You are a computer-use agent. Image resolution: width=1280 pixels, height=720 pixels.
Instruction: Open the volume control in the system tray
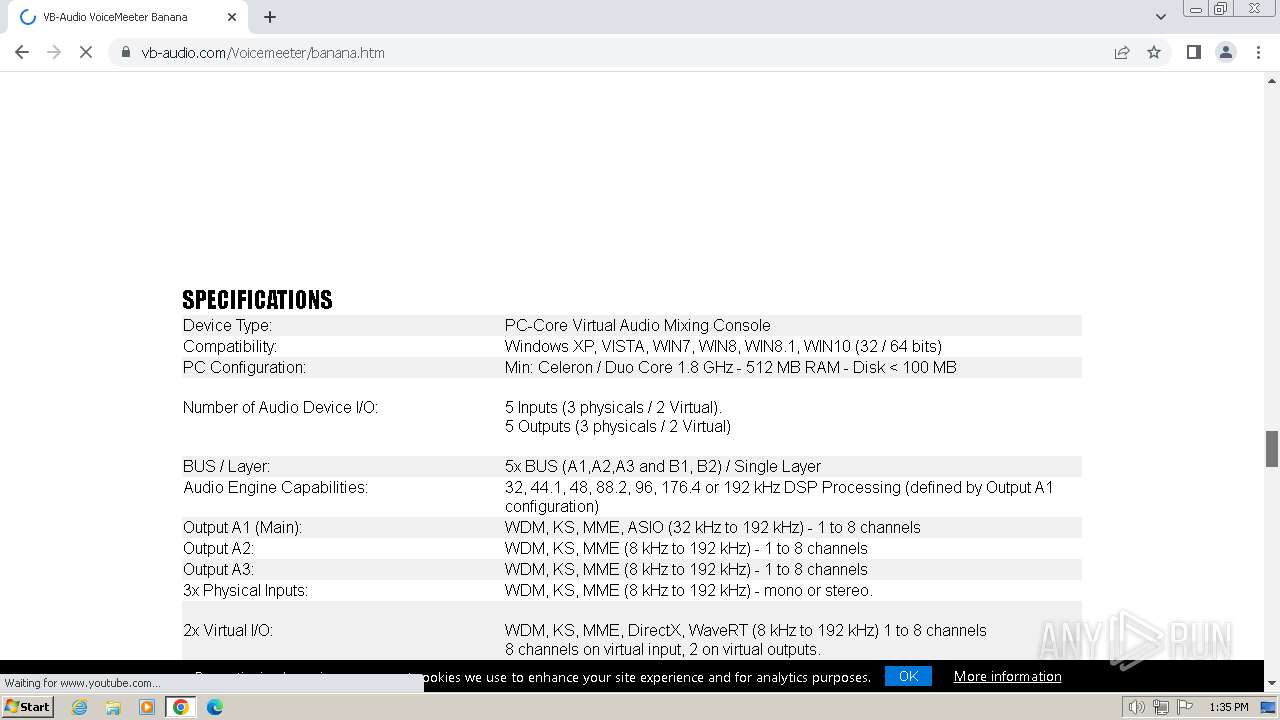pos(1136,707)
